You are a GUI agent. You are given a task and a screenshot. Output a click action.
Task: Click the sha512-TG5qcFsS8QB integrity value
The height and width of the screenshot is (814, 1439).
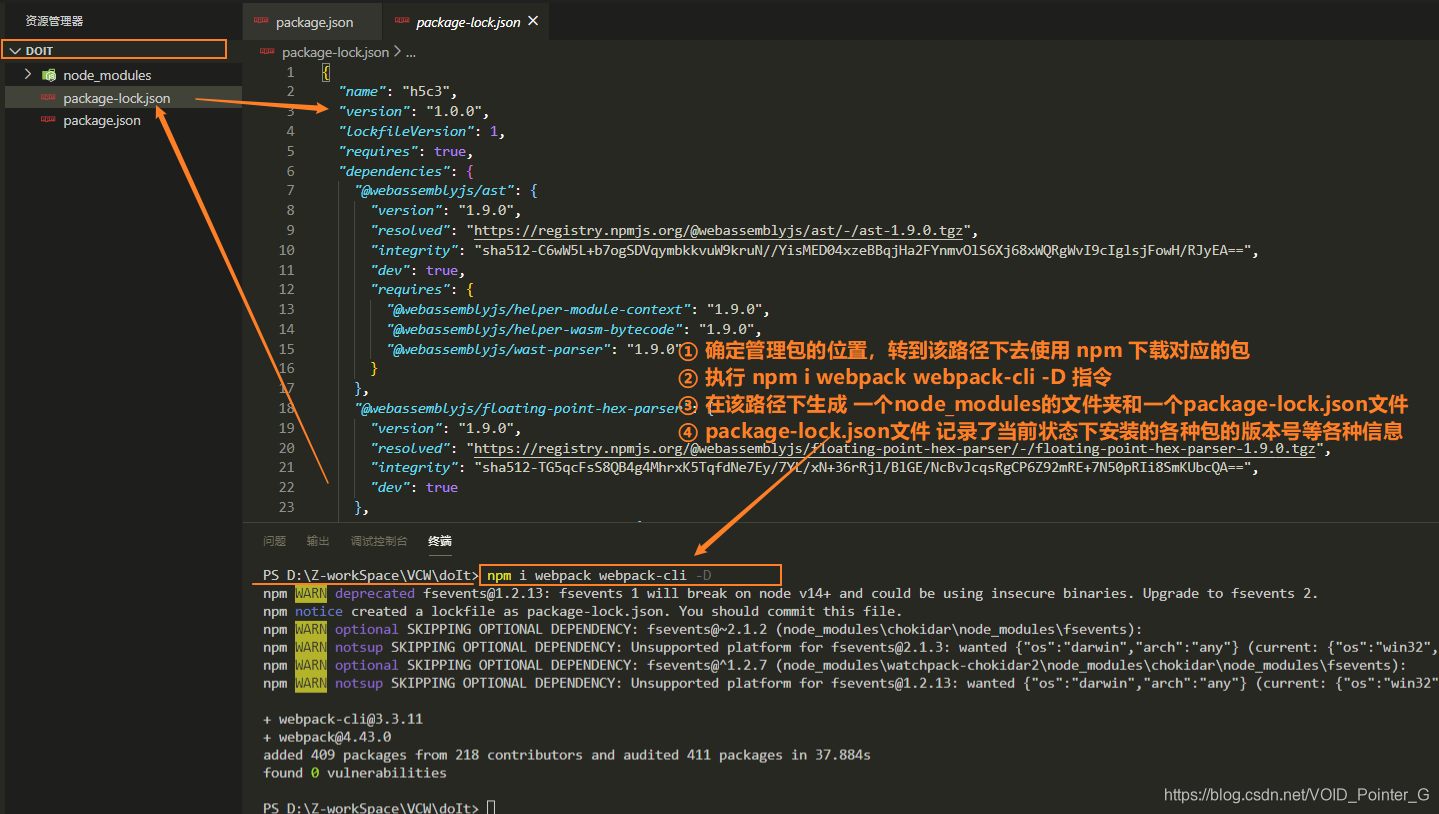pyautogui.click(x=865, y=467)
